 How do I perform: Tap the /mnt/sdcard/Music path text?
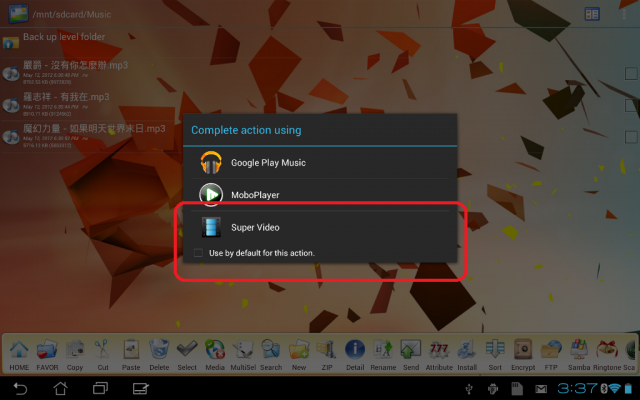pyautogui.click(x=72, y=14)
